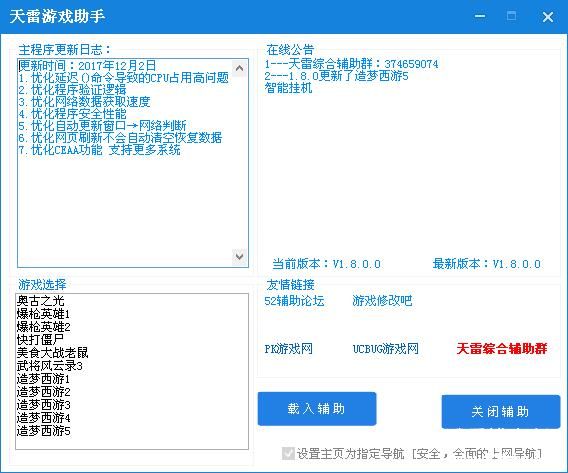
Task: Click the 当前版本：V1.8.0.0 label
Action: [326, 264]
